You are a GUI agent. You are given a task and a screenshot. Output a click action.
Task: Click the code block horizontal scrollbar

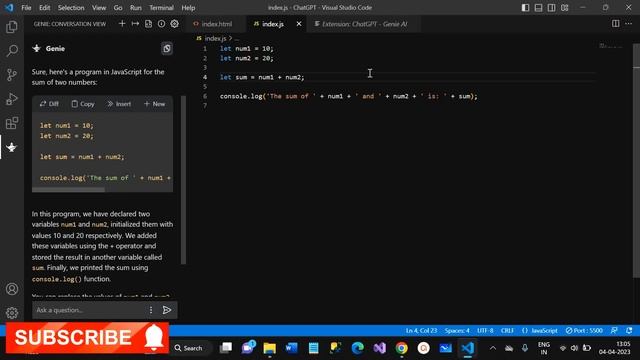[x=69, y=189]
